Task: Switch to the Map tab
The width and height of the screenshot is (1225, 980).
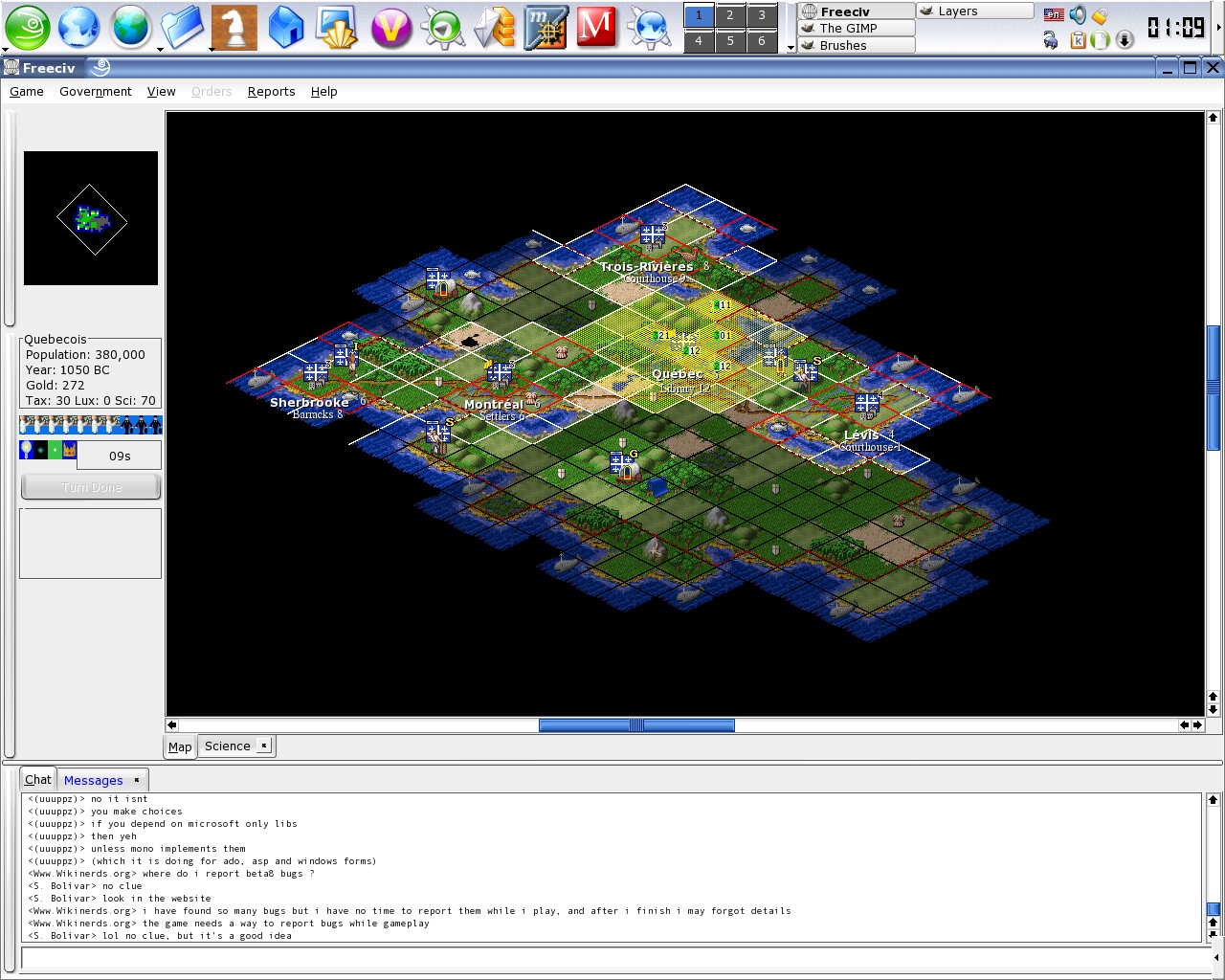Action: pos(180,747)
